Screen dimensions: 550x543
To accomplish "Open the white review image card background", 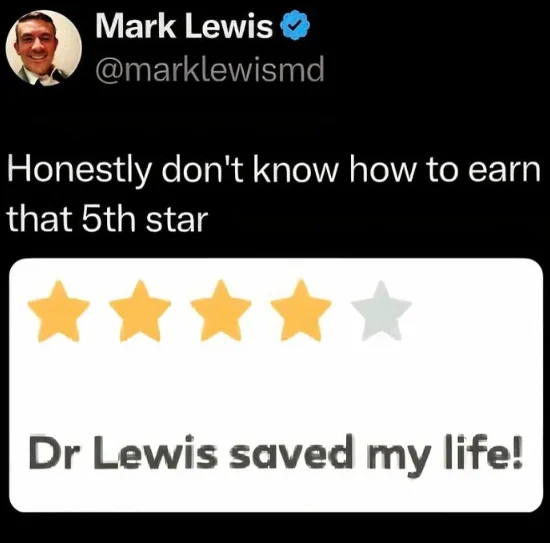I will click(x=276, y=385).
